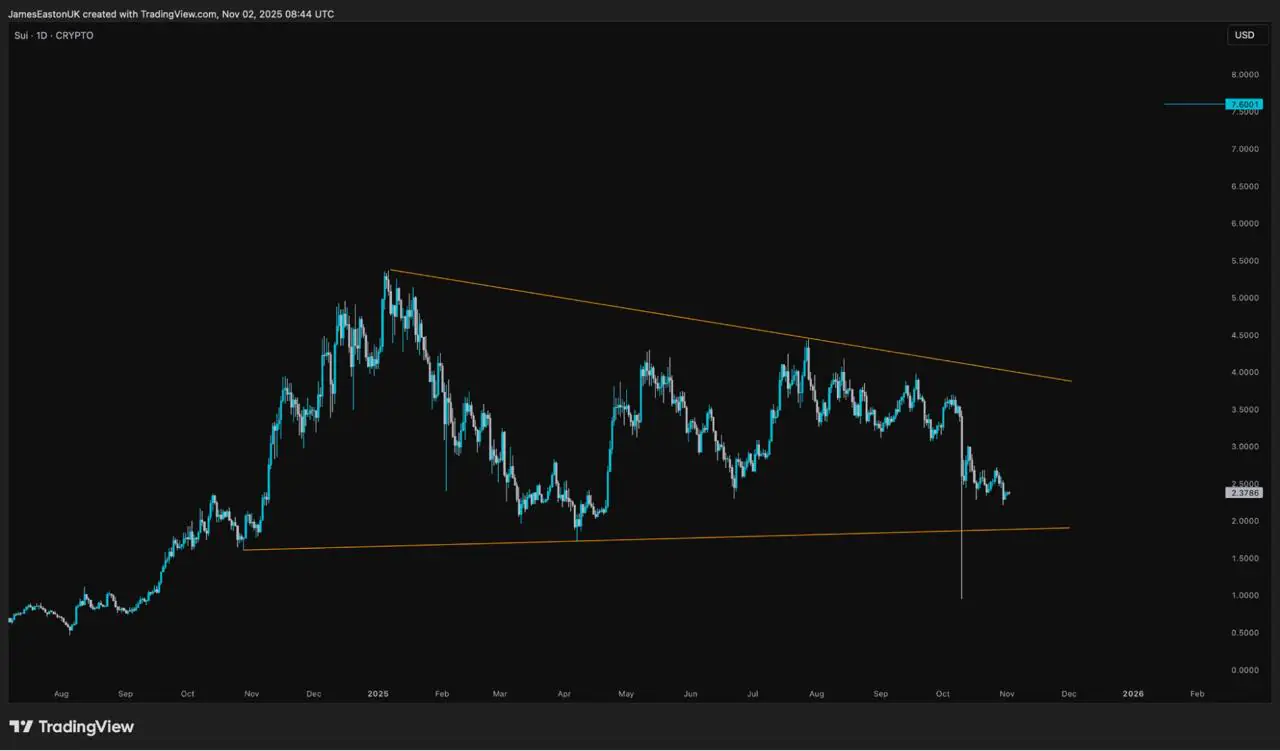Click the Apr label on time axis
Viewport: 1280px width, 751px height.
565,693
